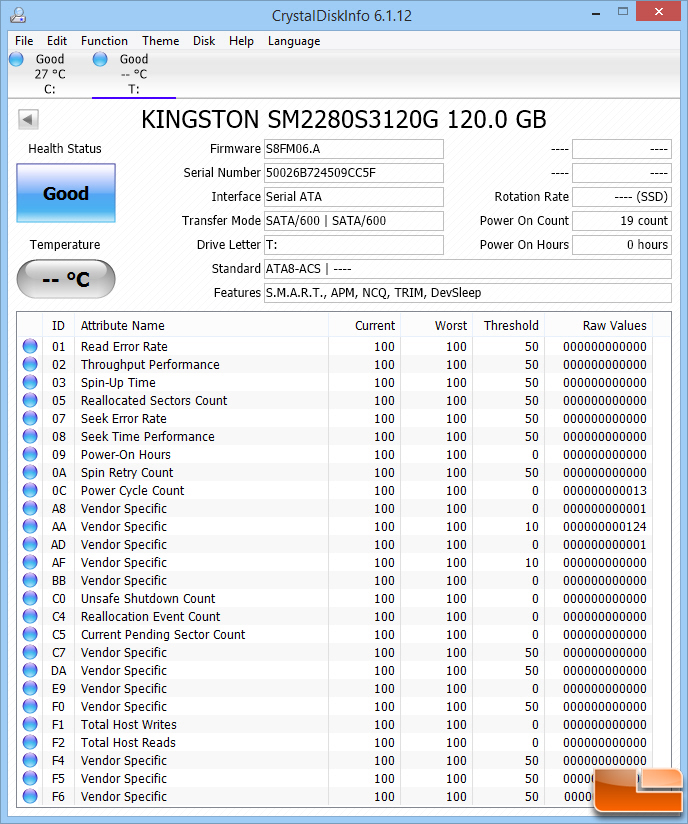Select the C: drive blue status orb
Viewport: 688px width, 824px height.
[16, 59]
